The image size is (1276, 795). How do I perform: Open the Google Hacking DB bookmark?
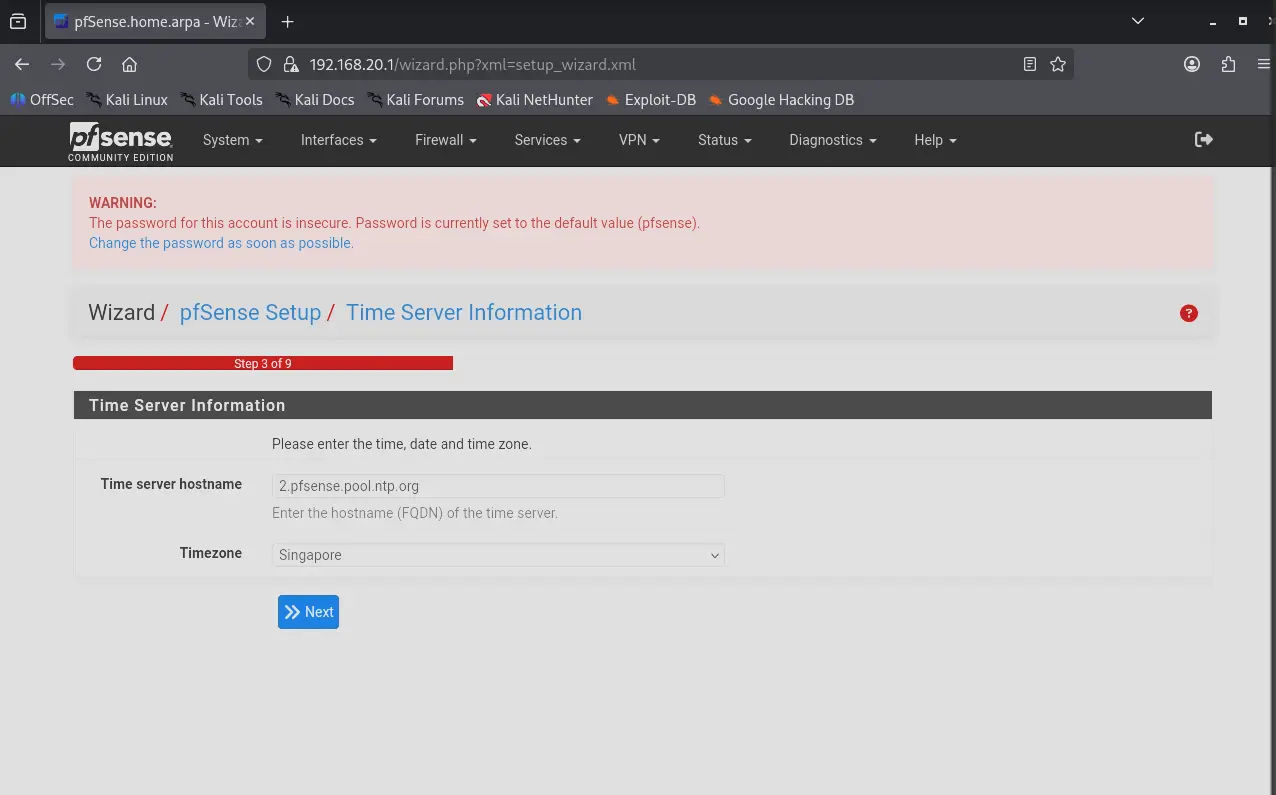pyautogui.click(x=782, y=100)
